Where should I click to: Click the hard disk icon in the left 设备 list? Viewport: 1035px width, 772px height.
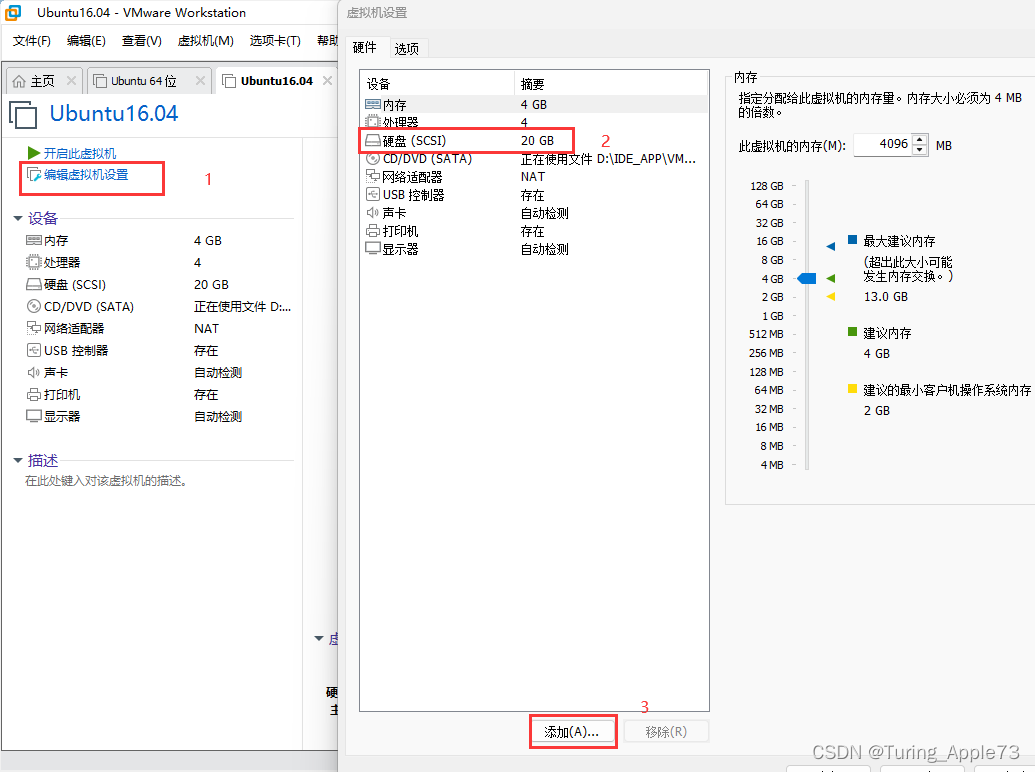pyautogui.click(x=34, y=284)
